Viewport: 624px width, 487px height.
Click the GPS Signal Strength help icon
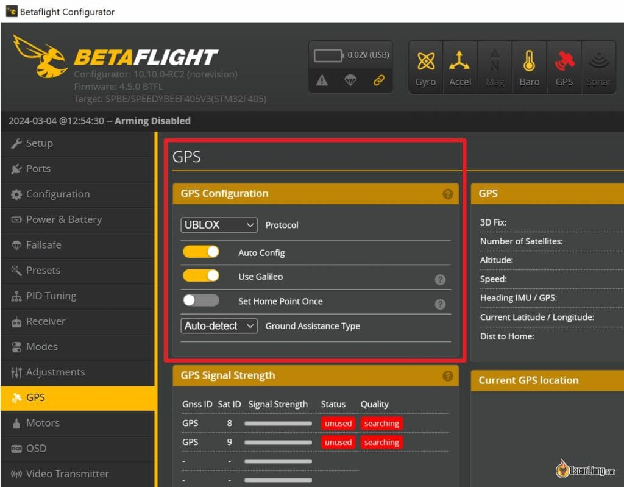[x=448, y=376]
